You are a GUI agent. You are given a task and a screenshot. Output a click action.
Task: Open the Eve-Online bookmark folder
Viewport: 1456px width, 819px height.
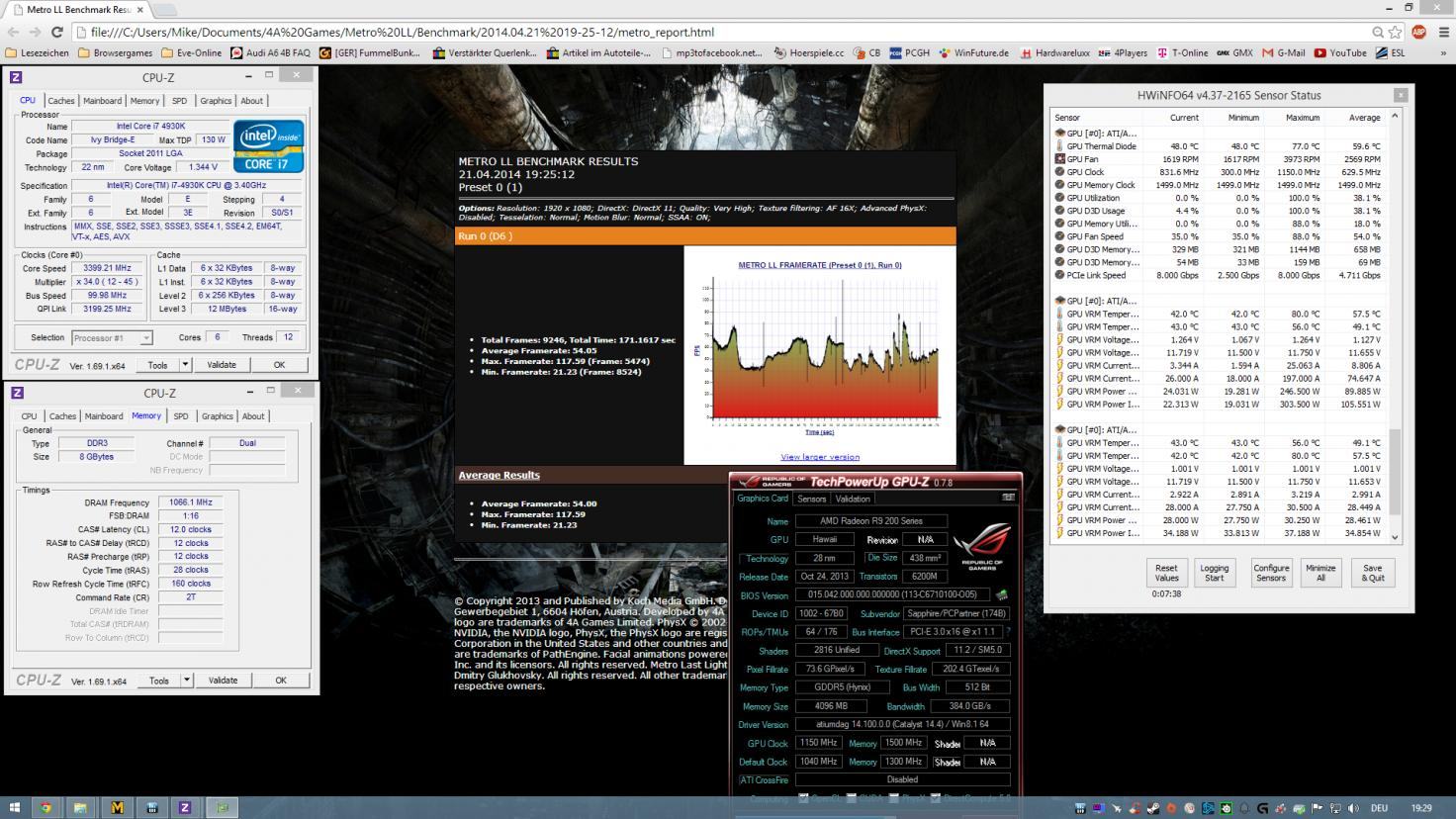pos(192,52)
